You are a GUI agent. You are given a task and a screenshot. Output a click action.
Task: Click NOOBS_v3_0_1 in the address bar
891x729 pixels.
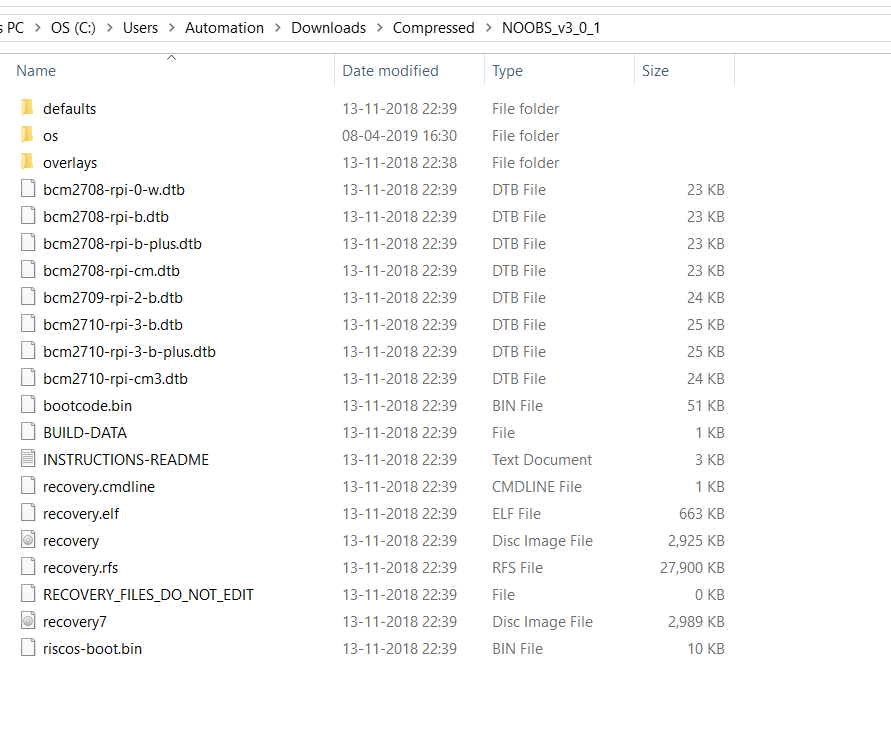pyautogui.click(x=551, y=28)
